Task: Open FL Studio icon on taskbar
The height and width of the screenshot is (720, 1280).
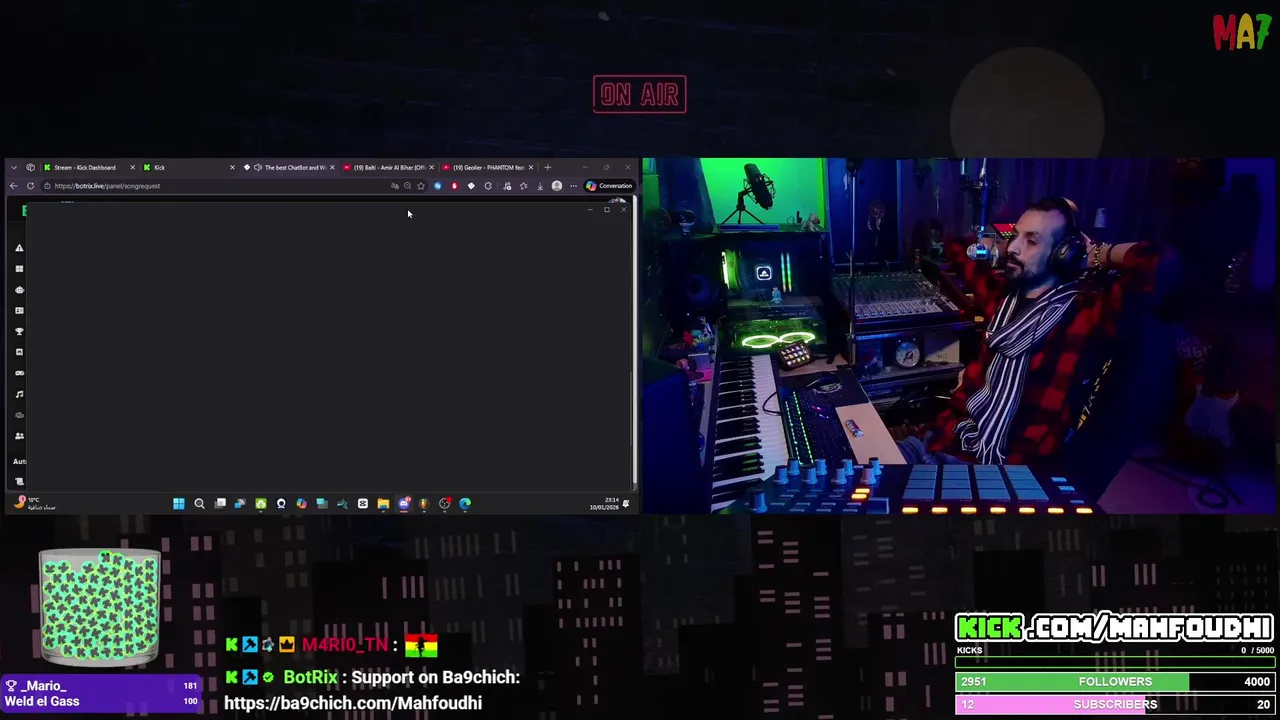Action: [x=424, y=504]
